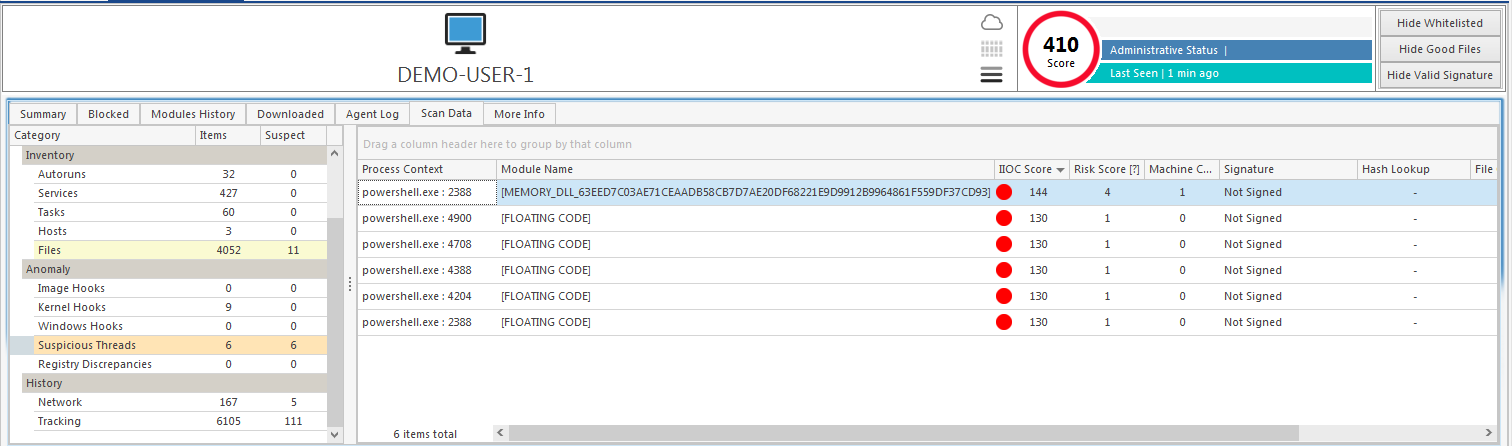1512x446 pixels.
Task: Sort by Process Context column header
Action: 427,169
